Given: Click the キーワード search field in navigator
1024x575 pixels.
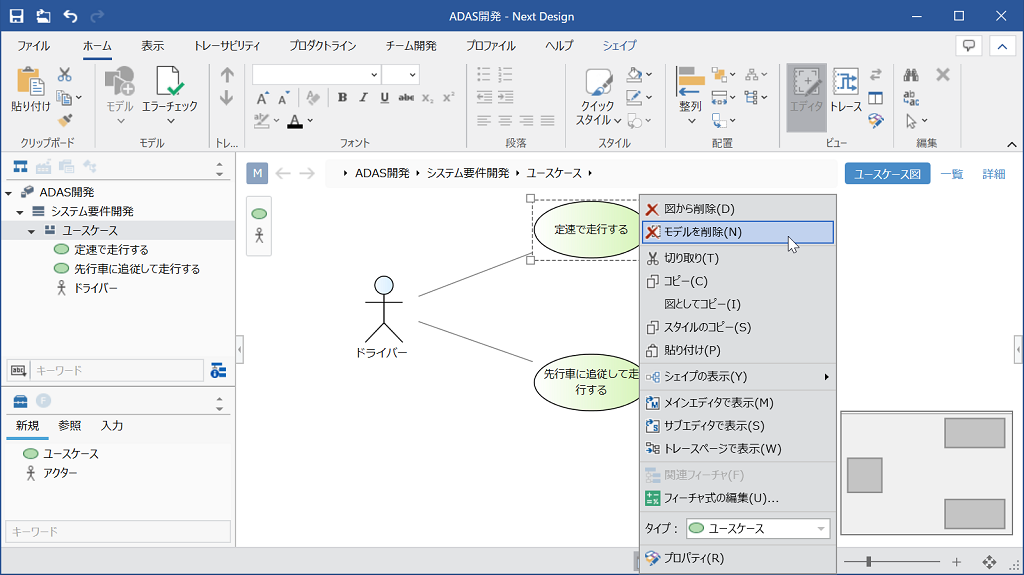Looking at the screenshot, I should (x=118, y=370).
